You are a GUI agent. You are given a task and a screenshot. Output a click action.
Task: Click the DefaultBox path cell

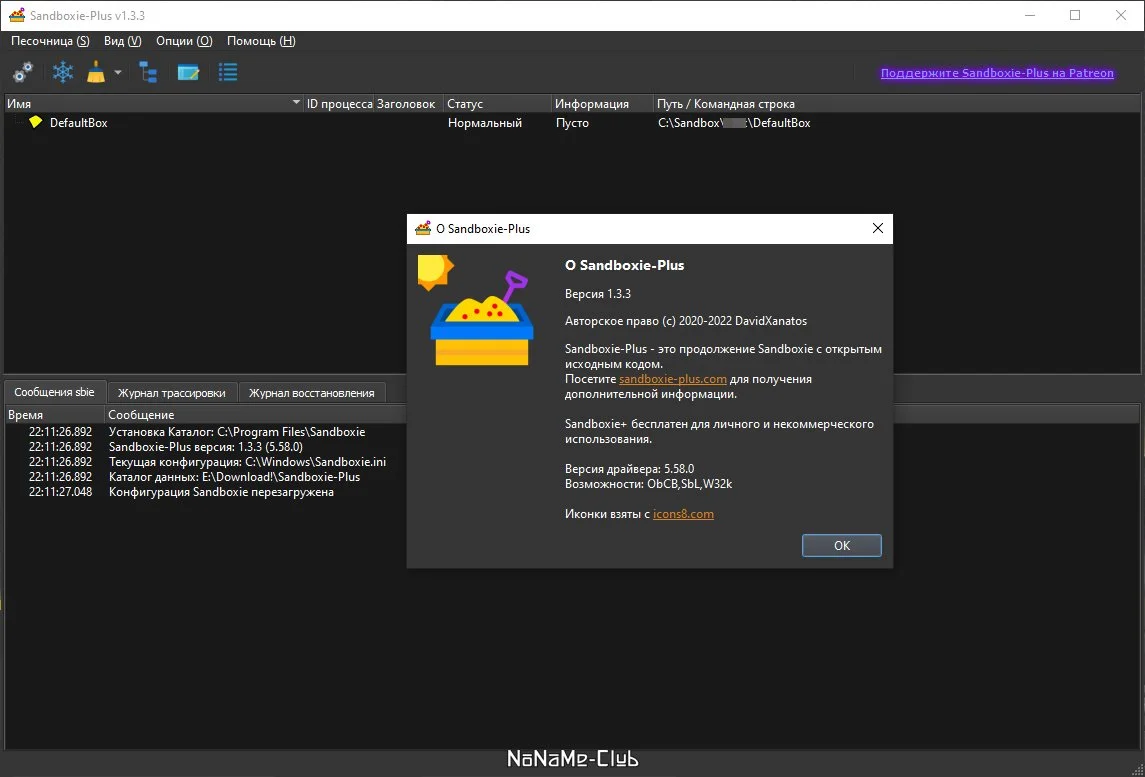click(x=734, y=123)
